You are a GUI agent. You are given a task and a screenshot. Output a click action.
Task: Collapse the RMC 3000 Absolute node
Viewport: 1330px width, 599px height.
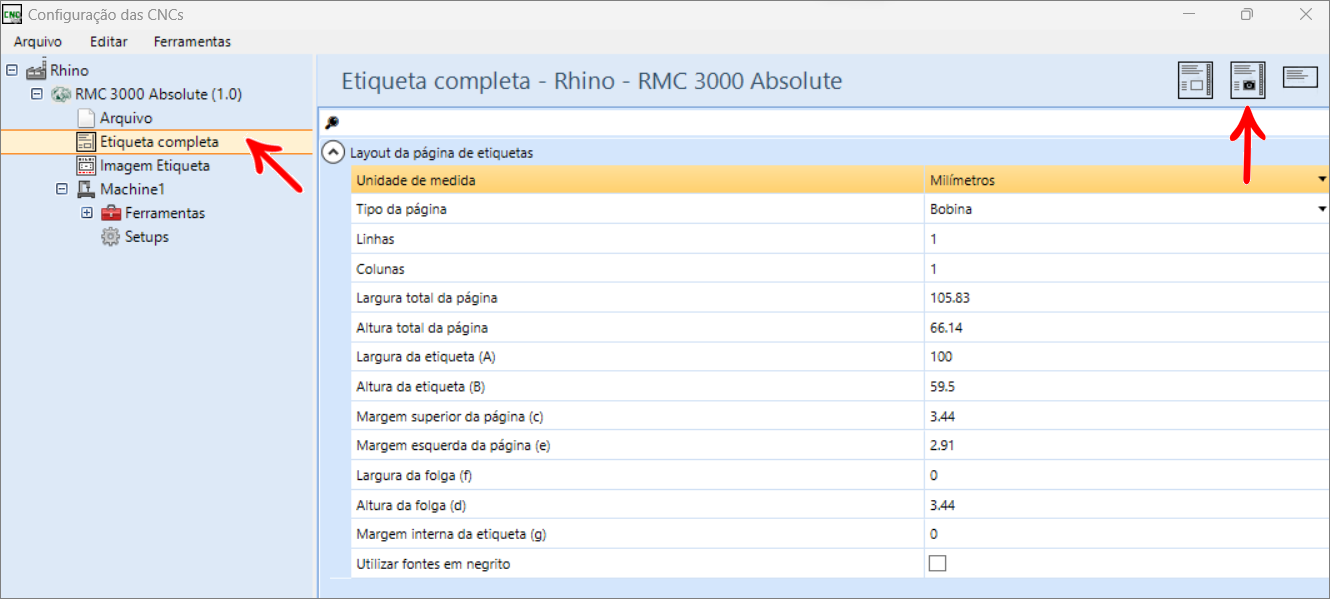36,94
